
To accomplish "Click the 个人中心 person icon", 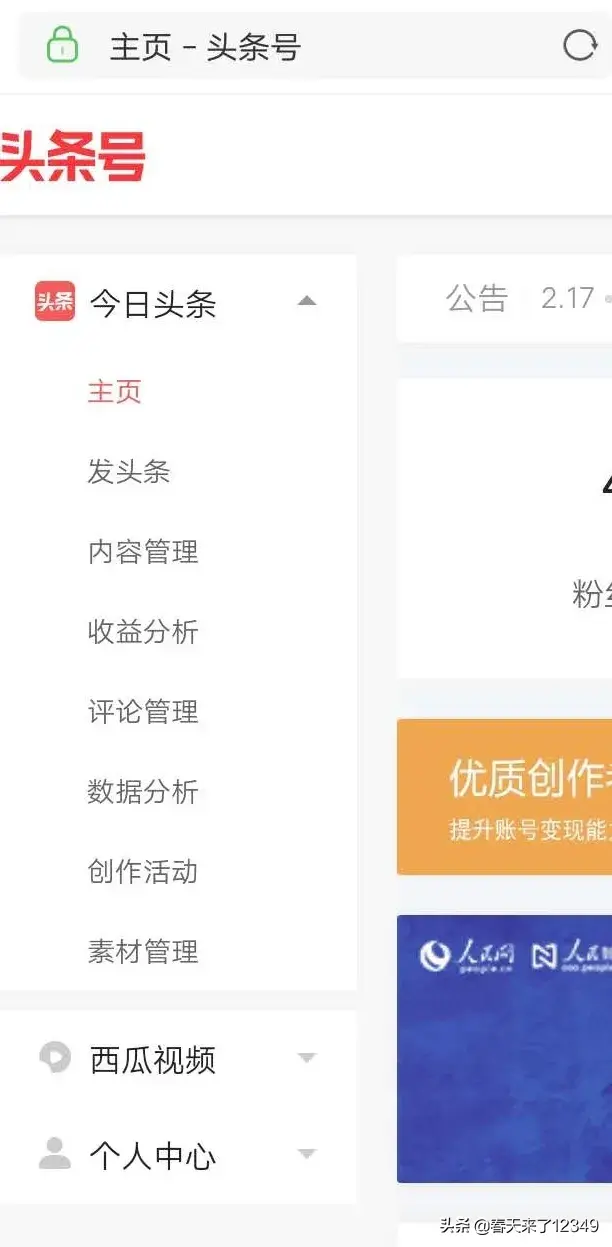I will [x=55, y=1153].
